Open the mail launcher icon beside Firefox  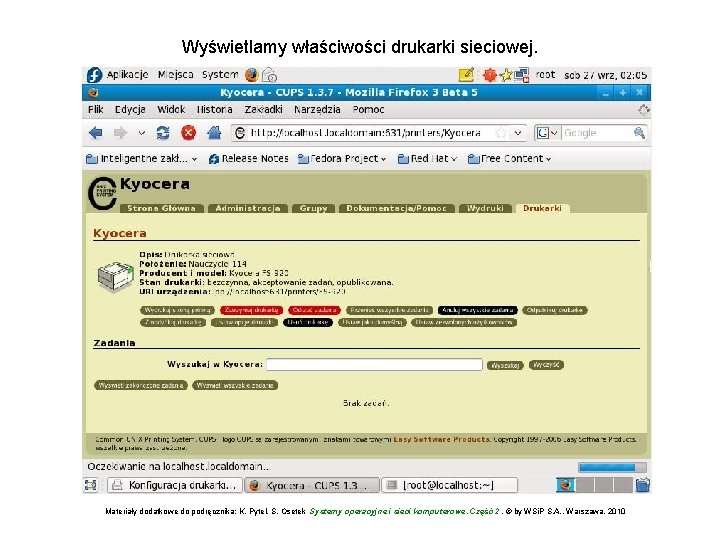[x=270, y=75]
